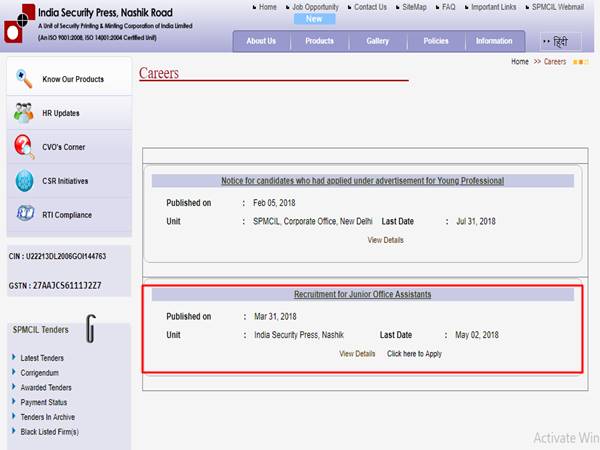
Task: Open SPMCIL Webmail
Action: click(558, 7)
